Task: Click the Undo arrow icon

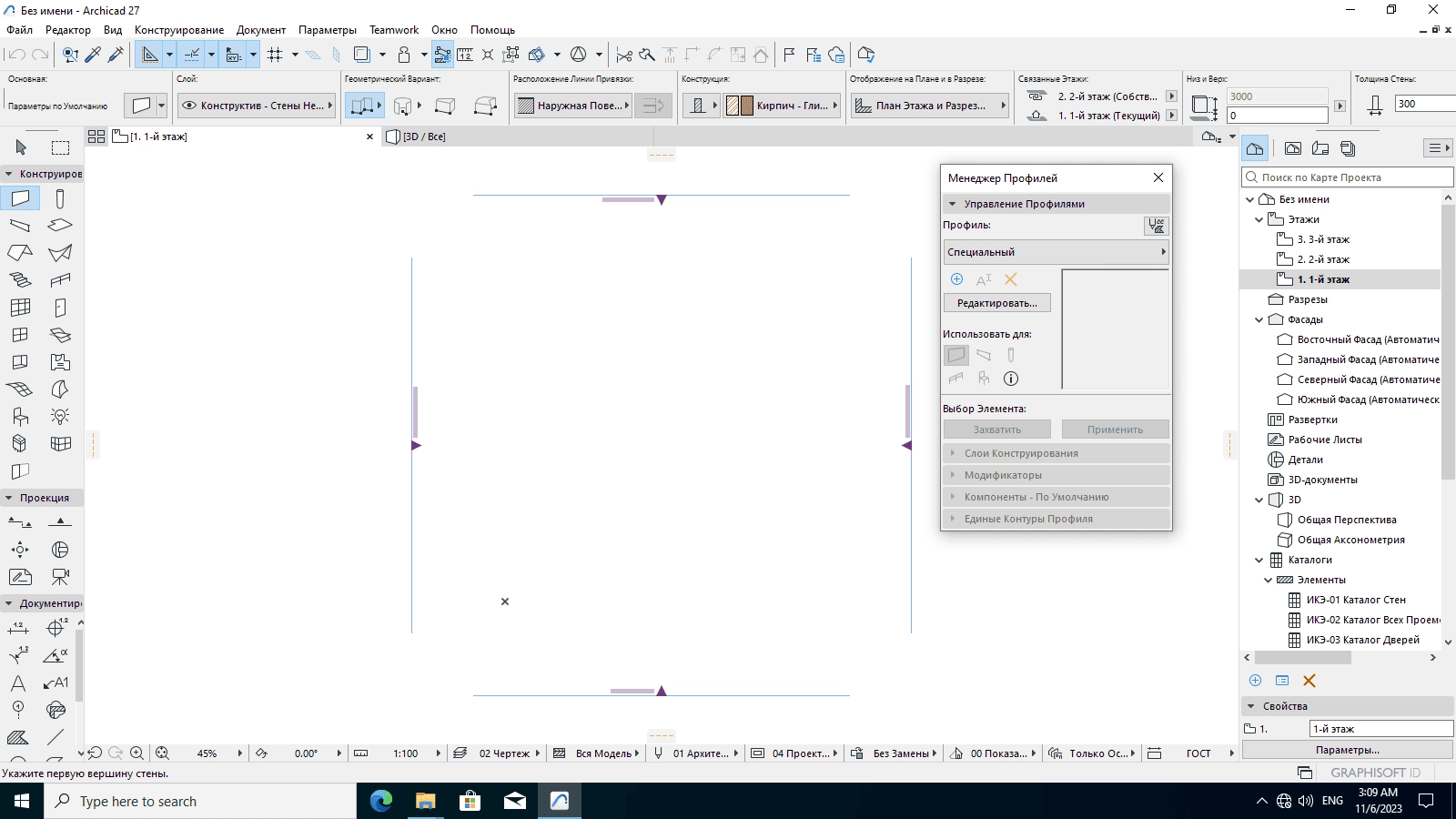Action: pyautogui.click(x=16, y=55)
